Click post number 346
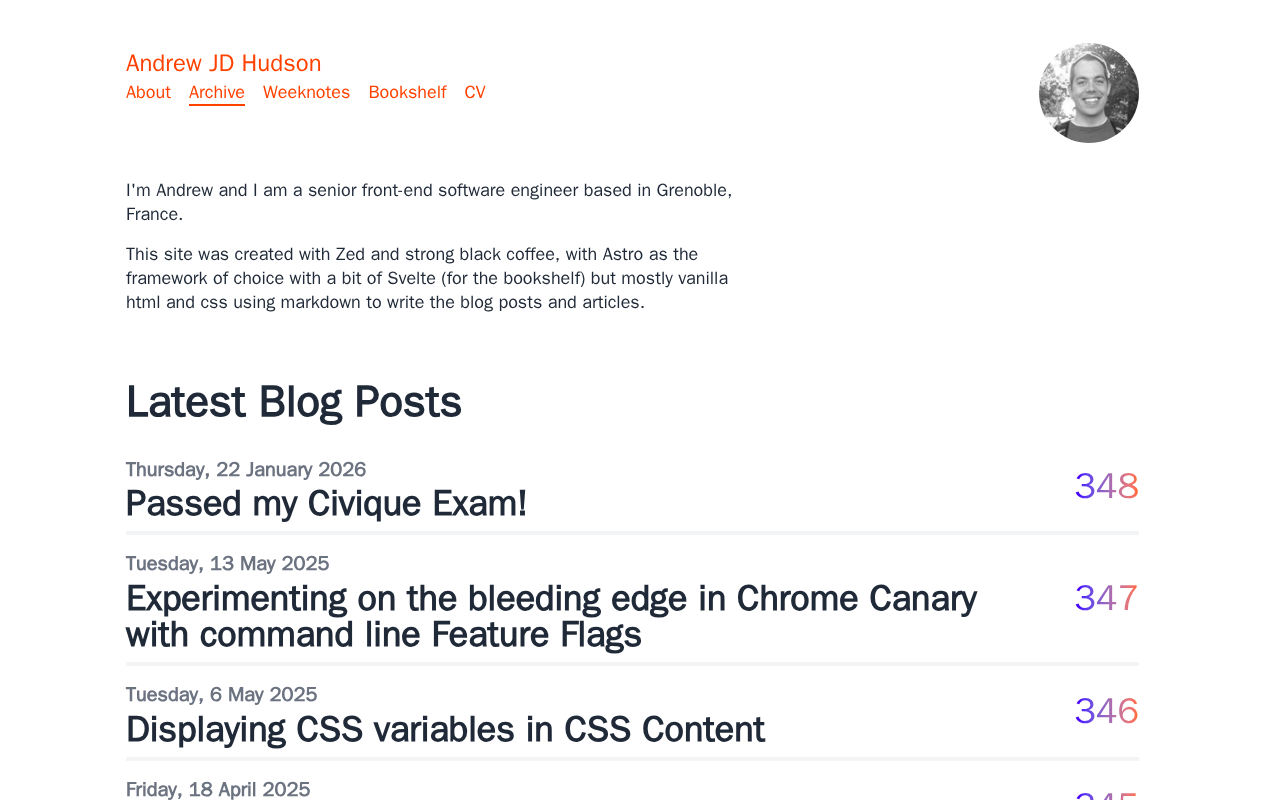This screenshot has height=800, width=1280. [x=1106, y=712]
